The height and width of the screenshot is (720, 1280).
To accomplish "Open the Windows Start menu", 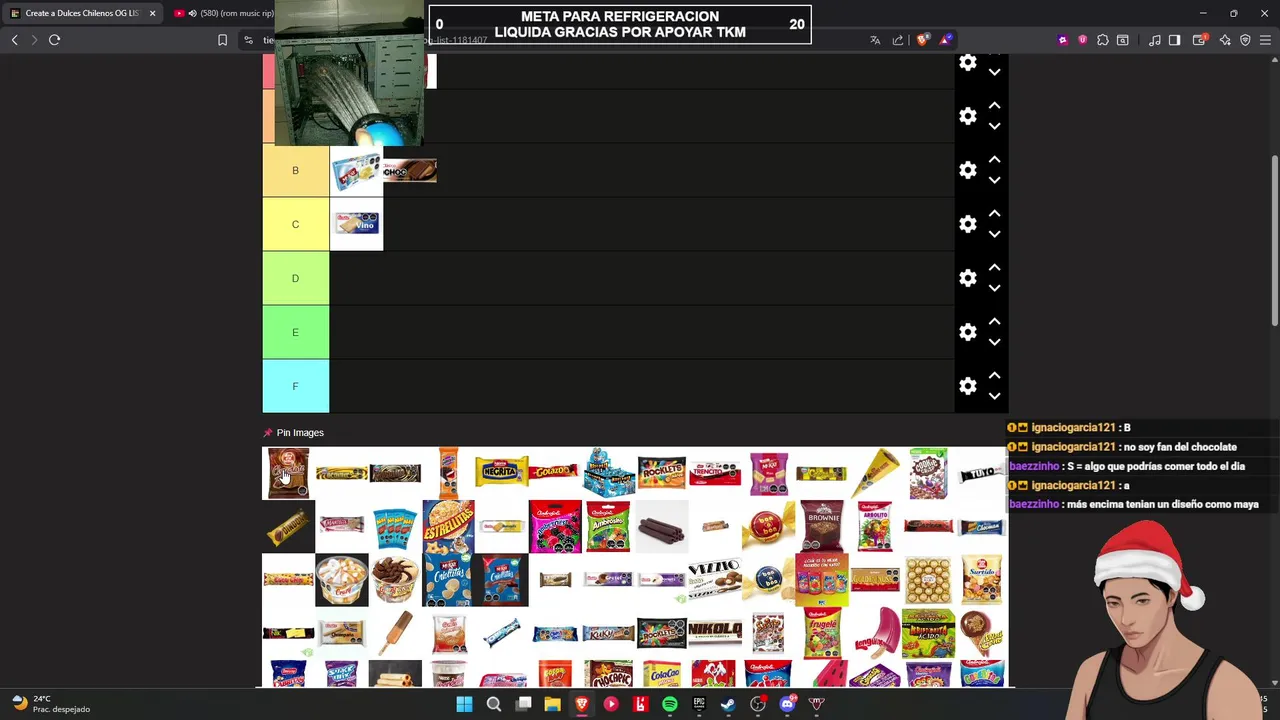I will [x=464, y=704].
